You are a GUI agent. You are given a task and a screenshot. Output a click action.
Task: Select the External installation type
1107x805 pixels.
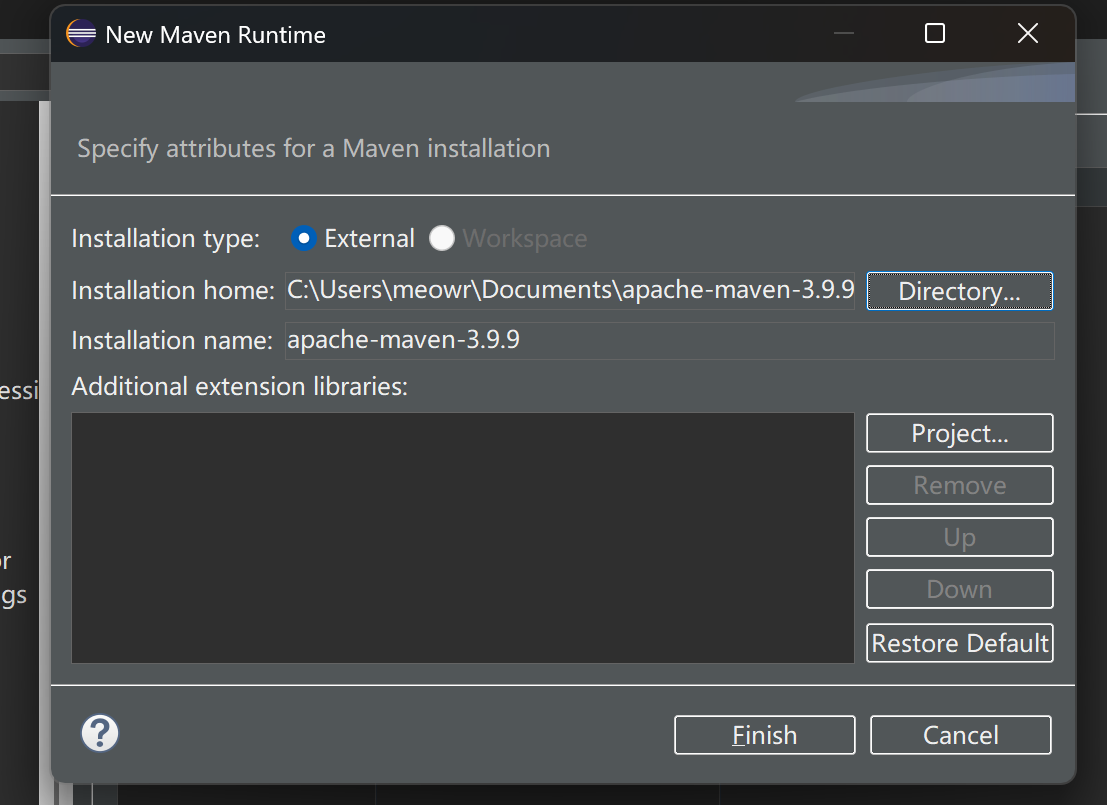pyautogui.click(x=304, y=239)
